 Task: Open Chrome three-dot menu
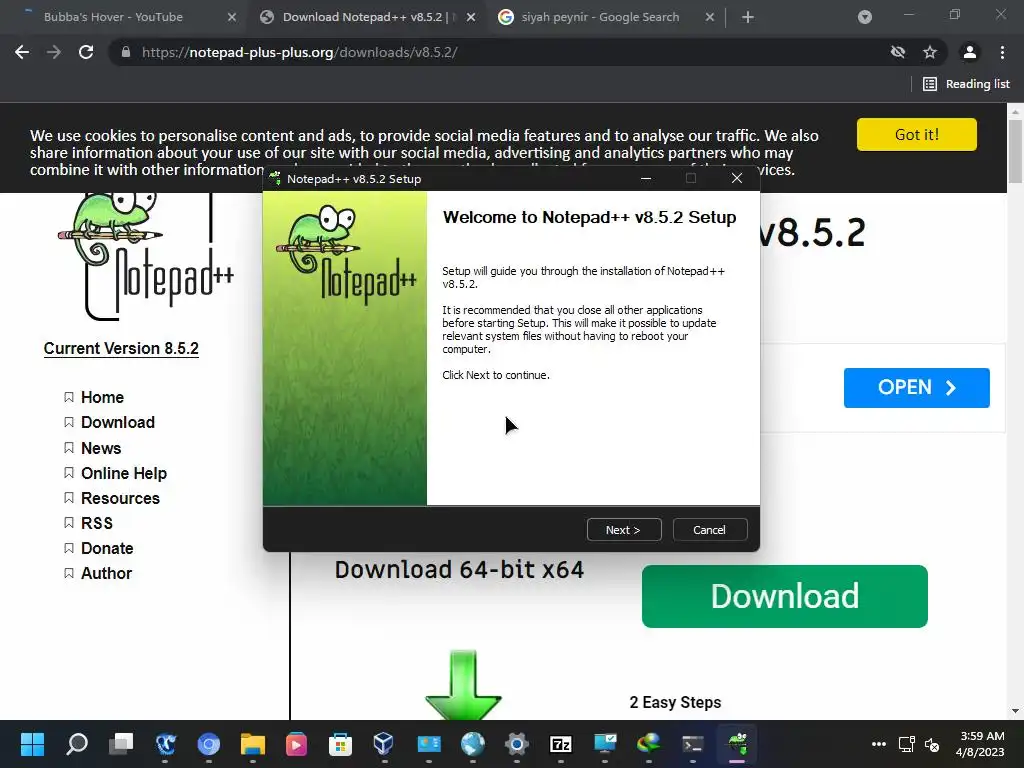pos(1002,52)
